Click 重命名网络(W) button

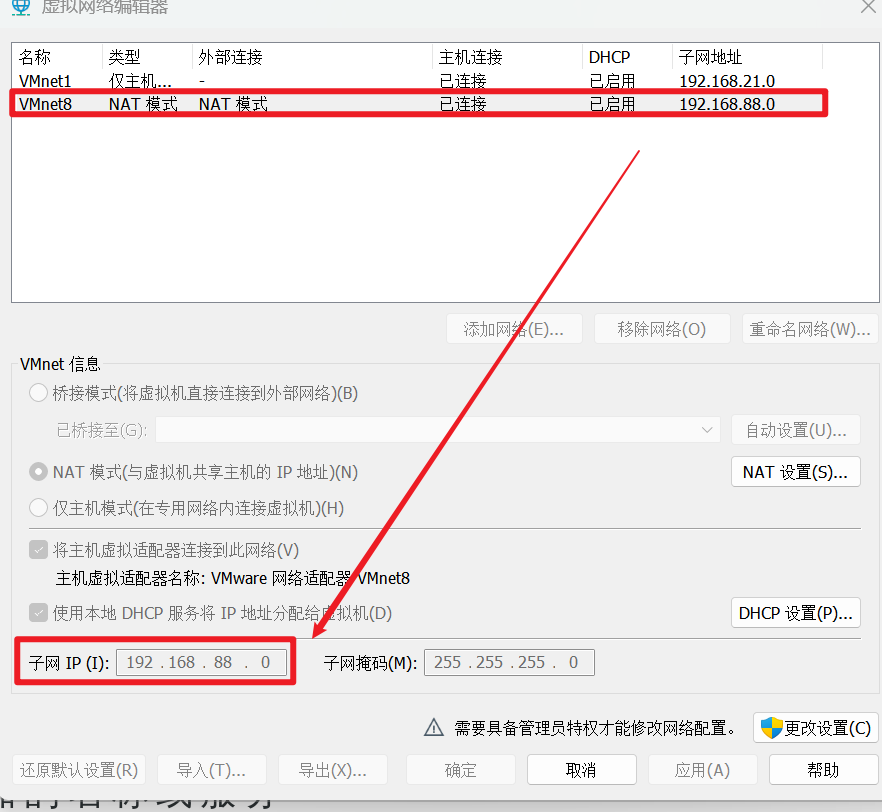[x=810, y=329]
